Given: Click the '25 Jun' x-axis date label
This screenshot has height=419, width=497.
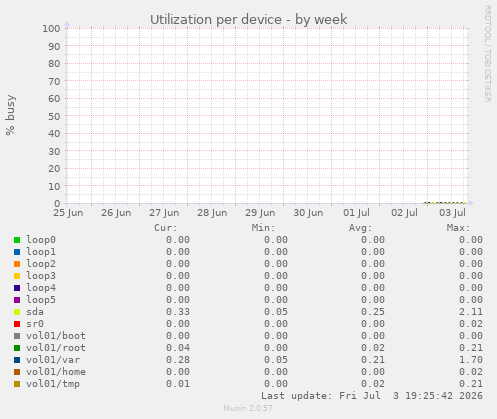Looking at the screenshot, I should (x=68, y=213).
